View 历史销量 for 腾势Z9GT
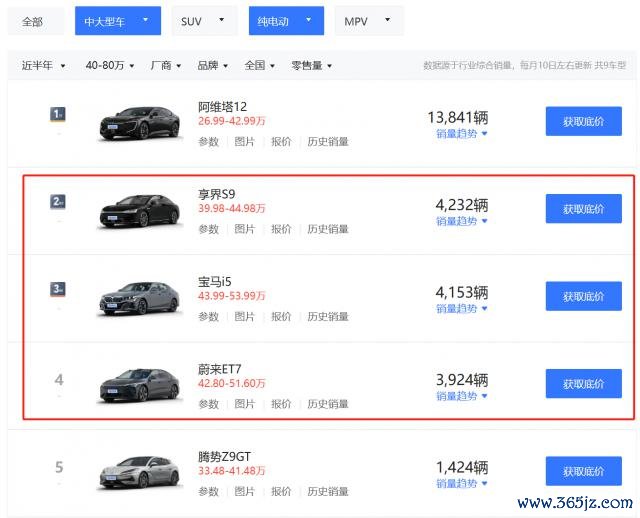The width and height of the screenshot is (640, 518). coord(328,491)
